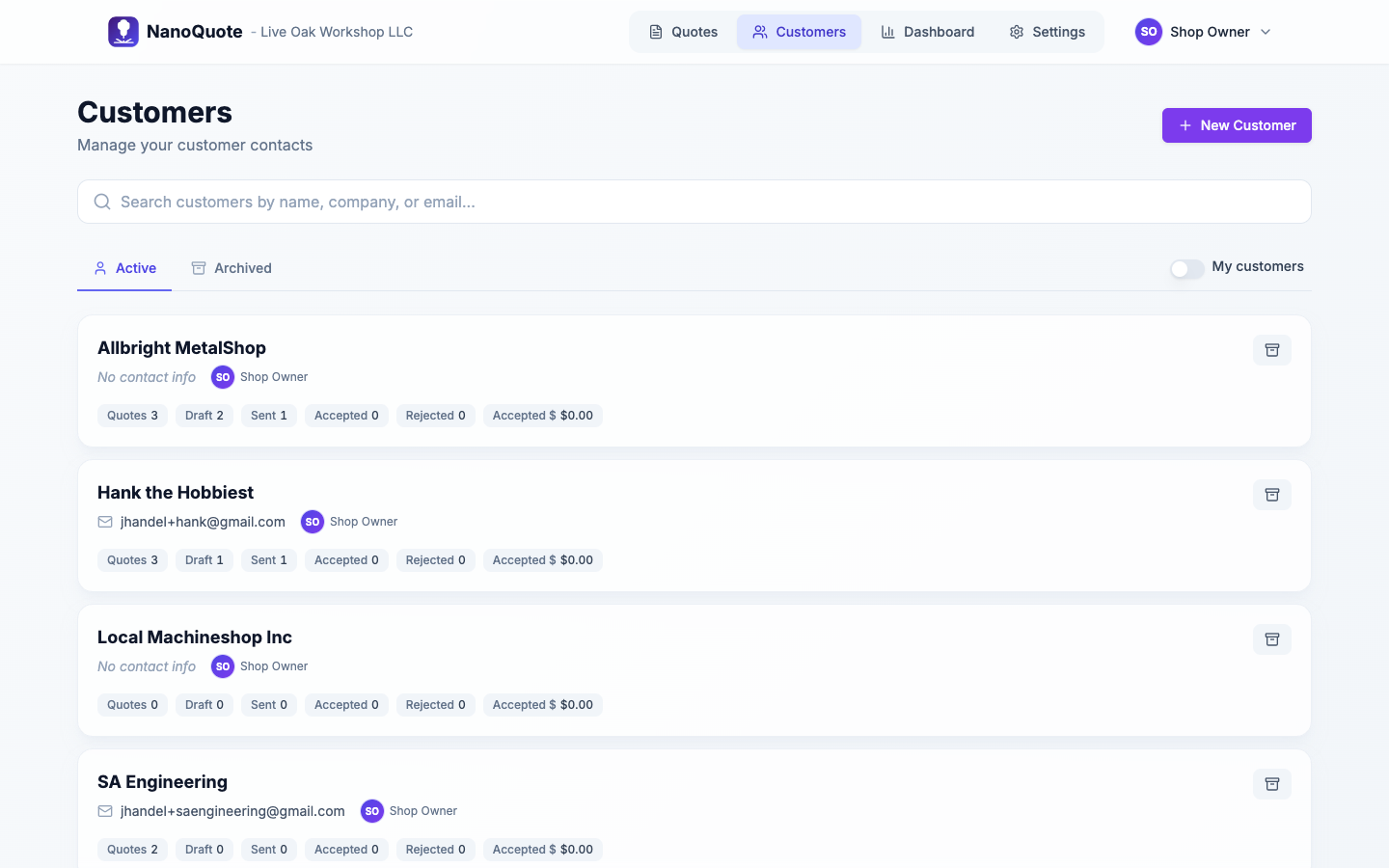Open the Customers navigation item
1389x868 pixels.
pyautogui.click(x=799, y=31)
